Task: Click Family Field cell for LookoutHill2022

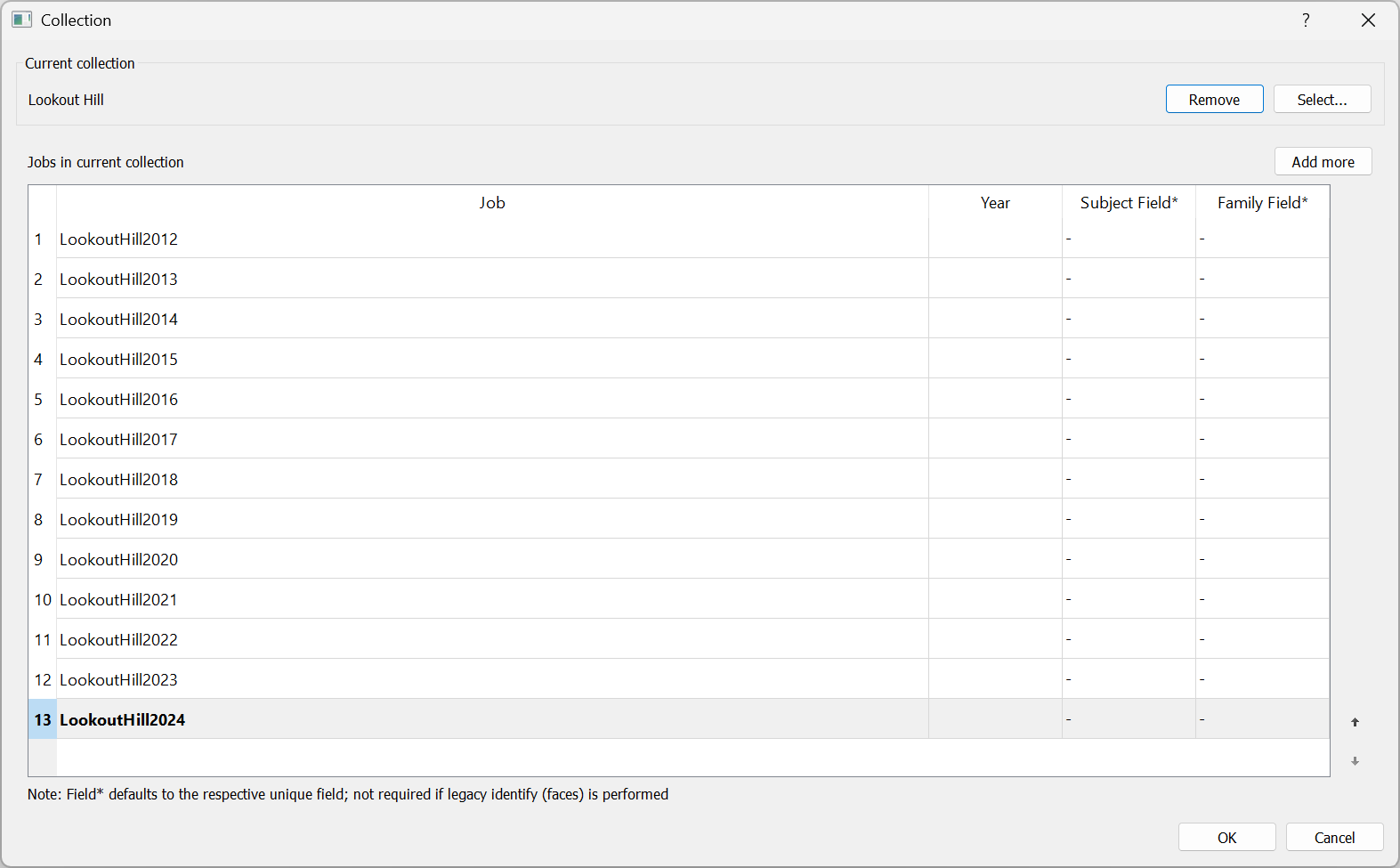Action: (1262, 639)
